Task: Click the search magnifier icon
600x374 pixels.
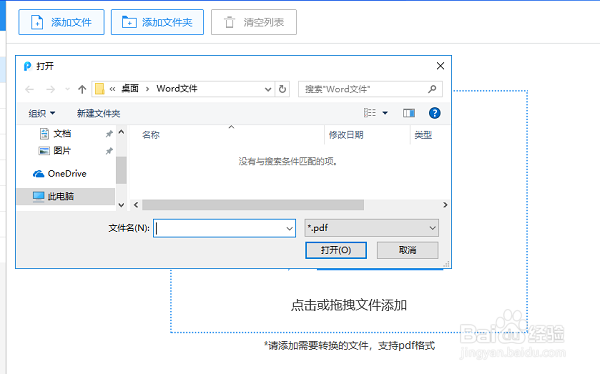Action: [432, 89]
